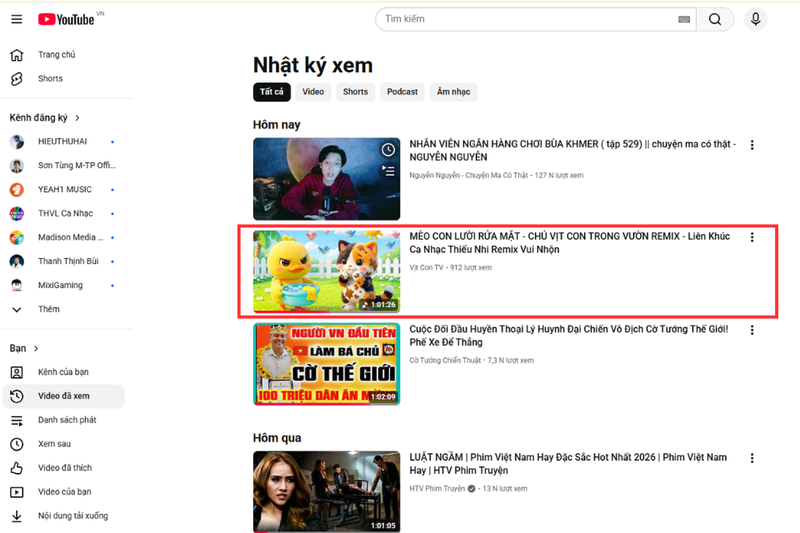Open the on-screen keyboard in search box
The width and height of the screenshot is (800, 533).
pyautogui.click(x=684, y=19)
